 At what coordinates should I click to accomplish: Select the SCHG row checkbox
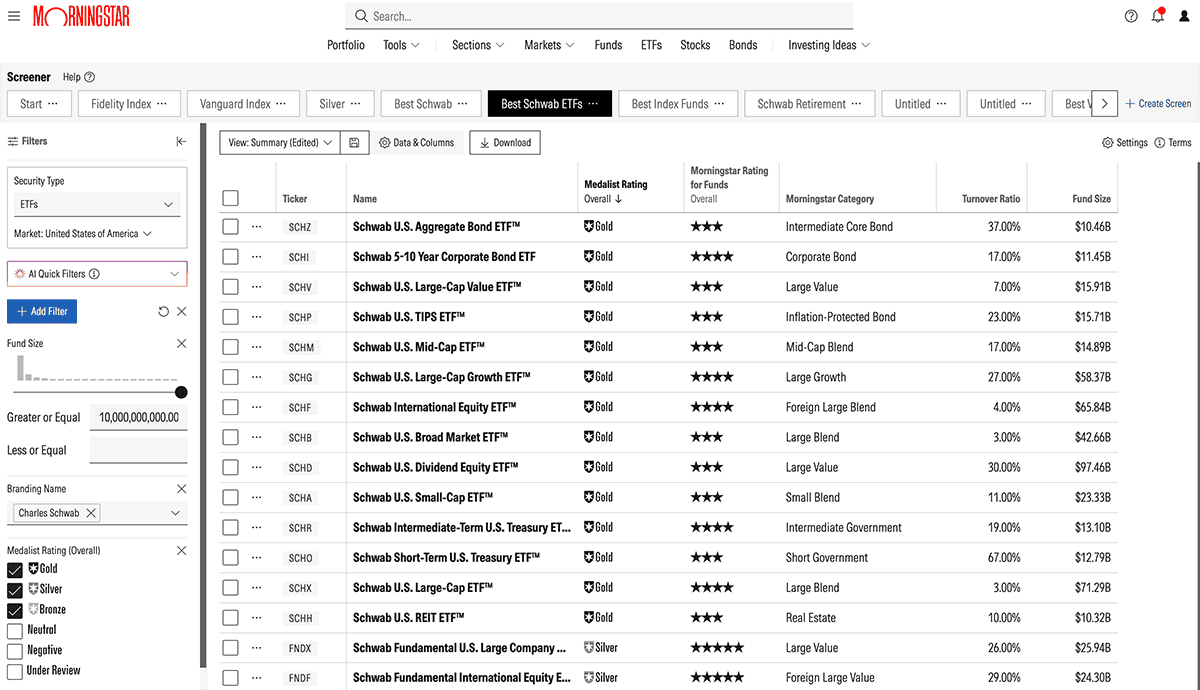tap(231, 377)
